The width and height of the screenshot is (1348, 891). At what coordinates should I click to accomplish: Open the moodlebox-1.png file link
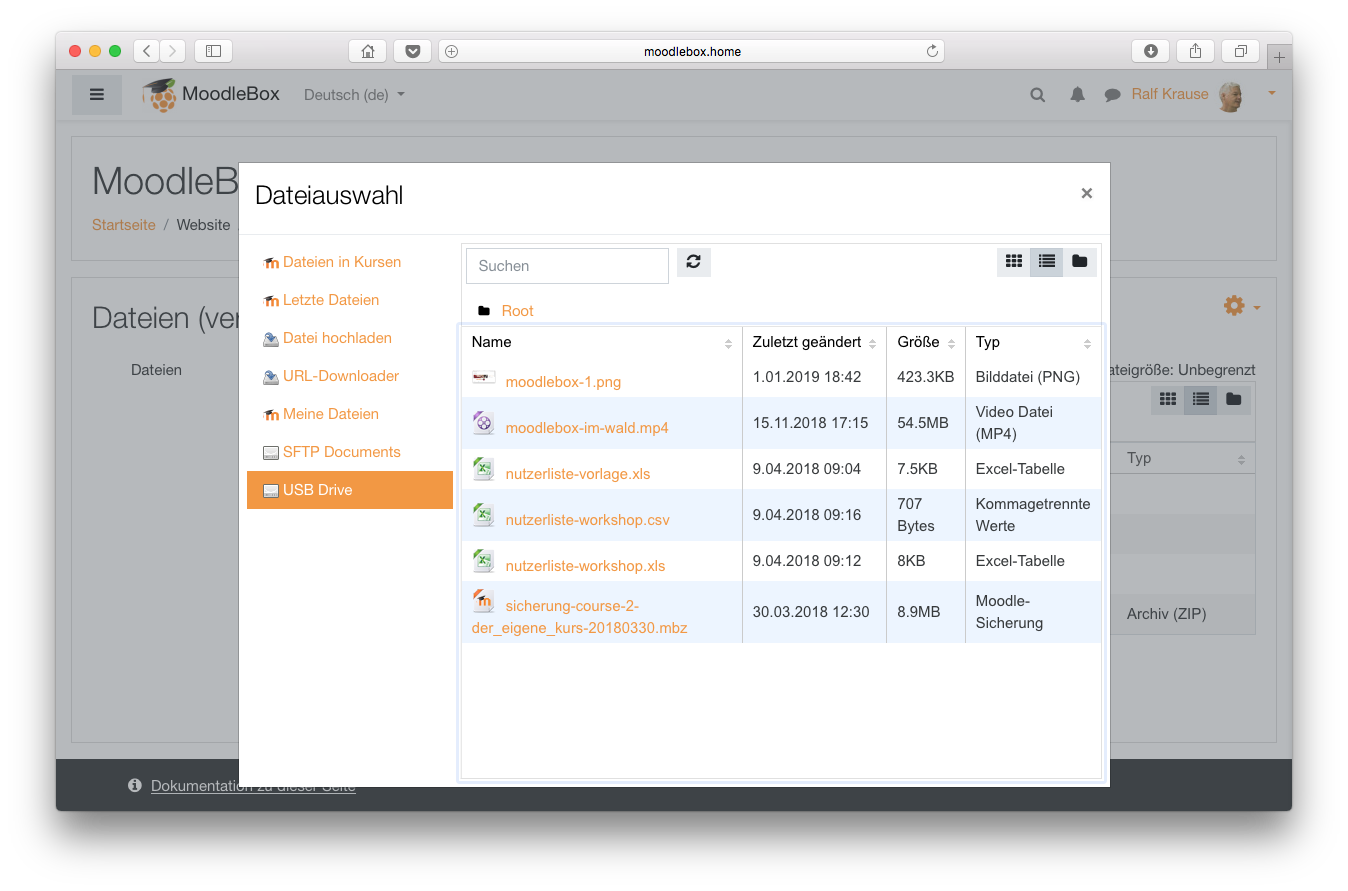click(x=563, y=382)
